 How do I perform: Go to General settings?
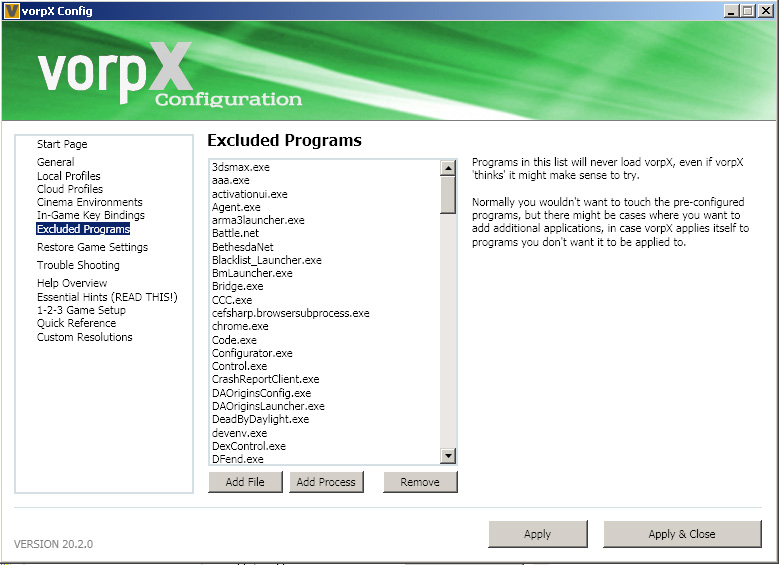[56, 162]
